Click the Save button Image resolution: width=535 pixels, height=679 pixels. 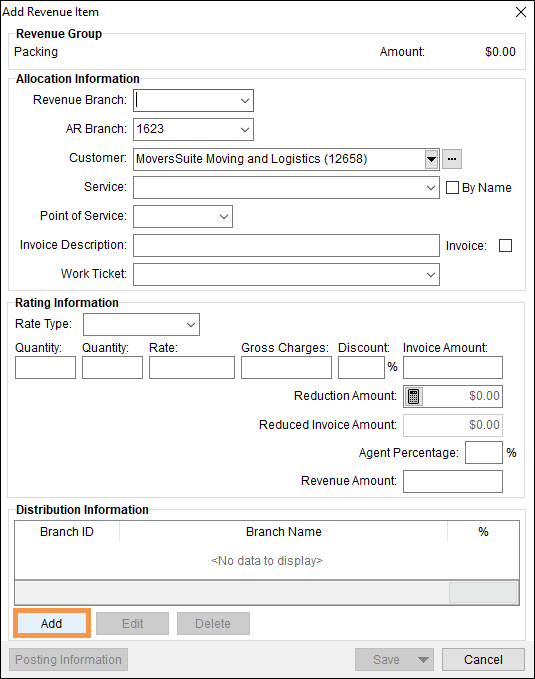pyautogui.click(x=385, y=660)
